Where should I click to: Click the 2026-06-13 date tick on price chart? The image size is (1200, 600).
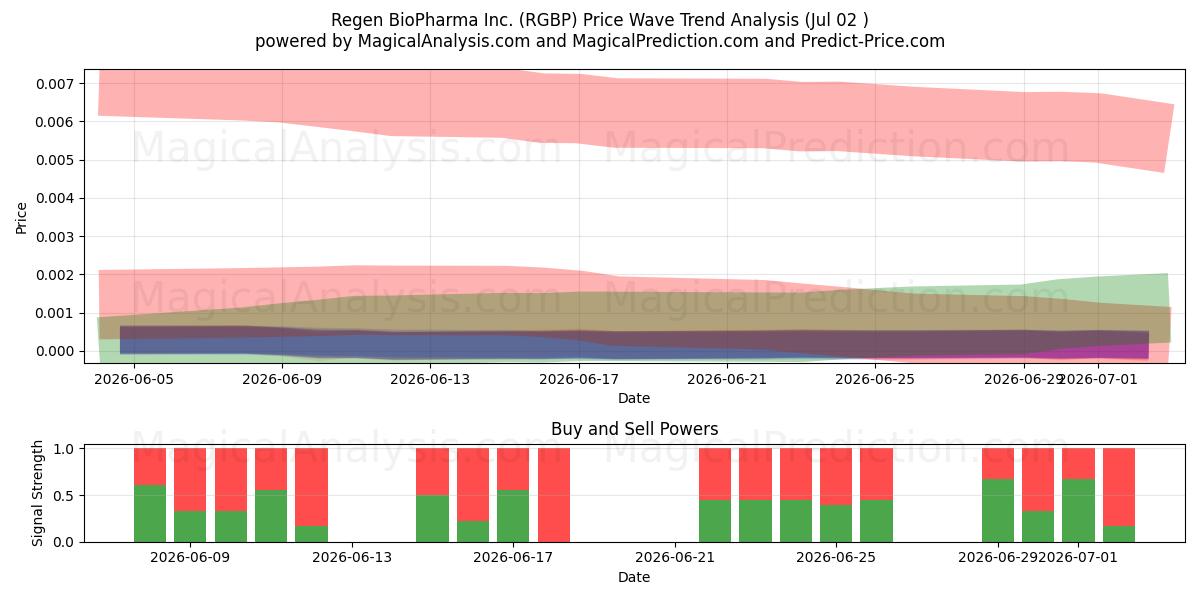(x=430, y=379)
